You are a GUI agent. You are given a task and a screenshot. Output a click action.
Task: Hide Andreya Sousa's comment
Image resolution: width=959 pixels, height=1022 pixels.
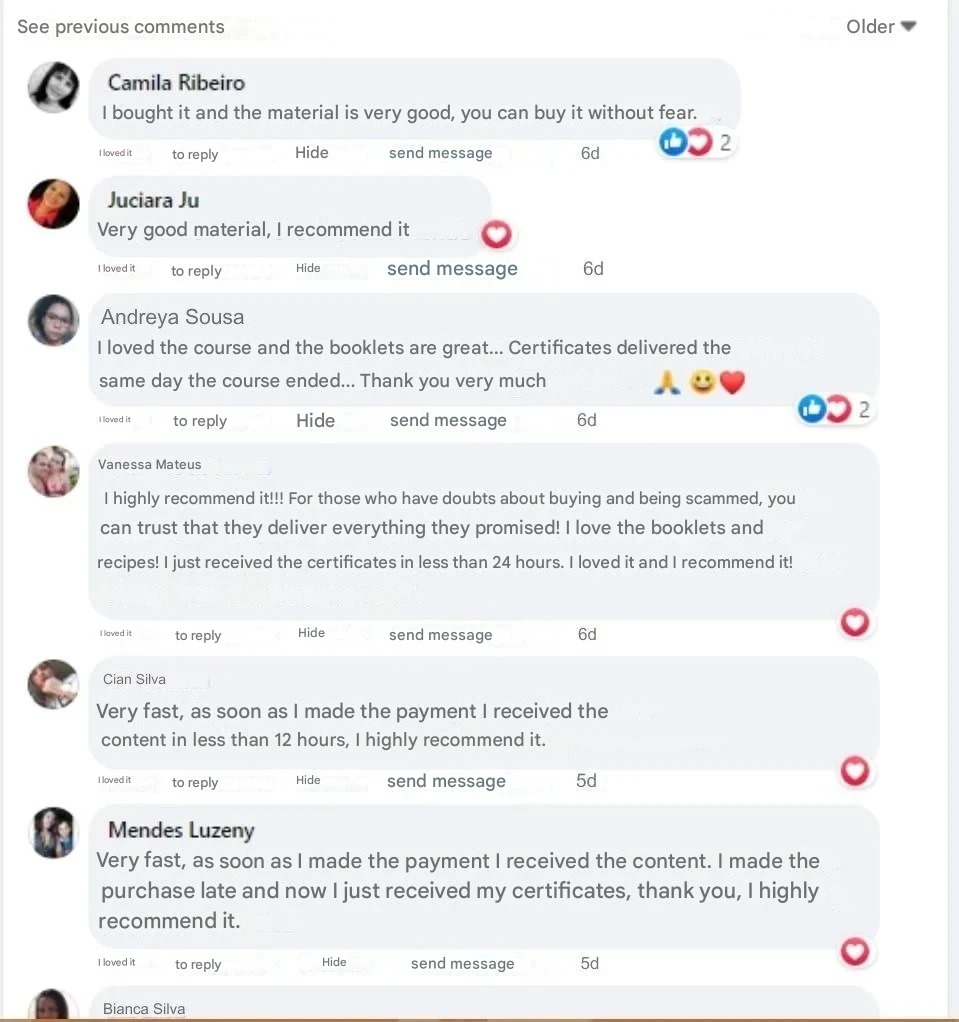click(x=315, y=421)
